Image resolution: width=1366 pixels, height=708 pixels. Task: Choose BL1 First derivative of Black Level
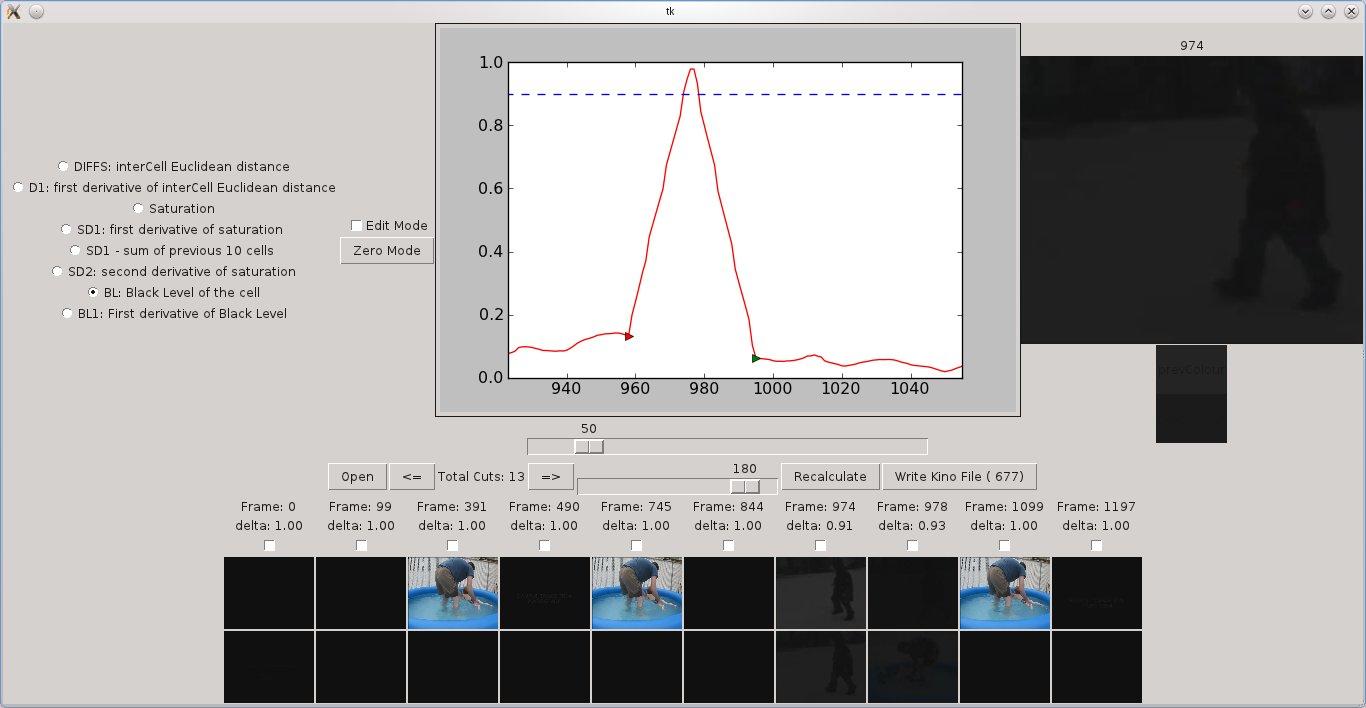pyautogui.click(x=68, y=313)
